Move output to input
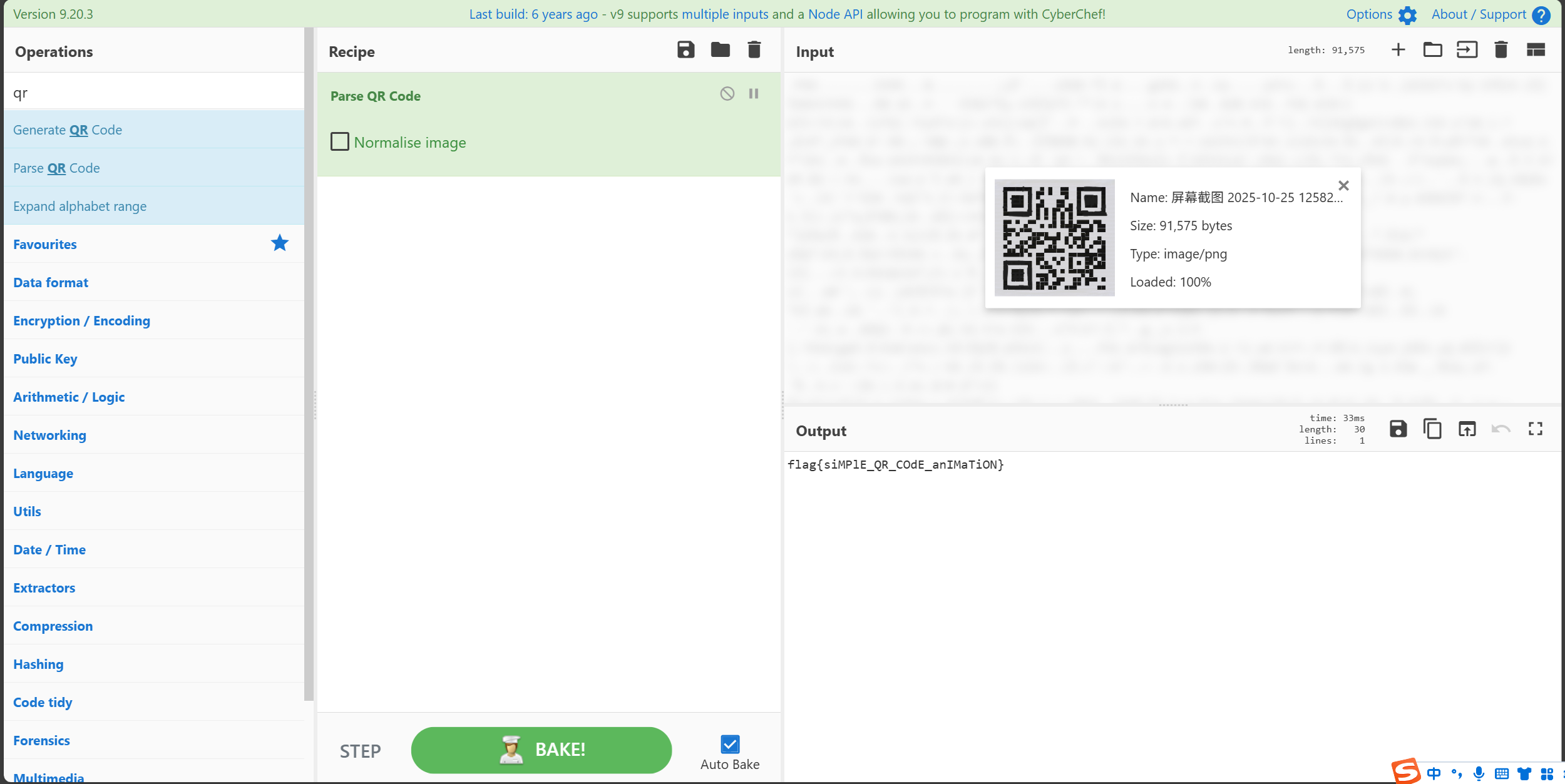 1467,429
